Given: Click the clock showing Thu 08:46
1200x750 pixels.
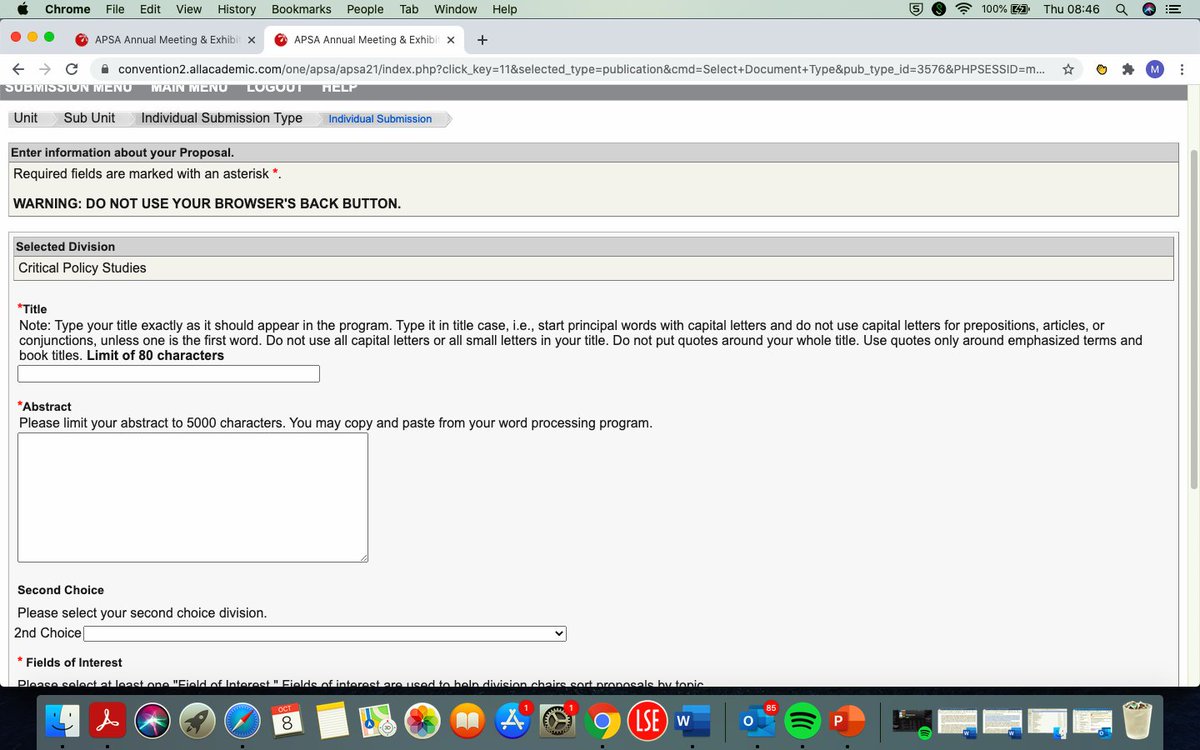Looking at the screenshot, I should 1071,9.
